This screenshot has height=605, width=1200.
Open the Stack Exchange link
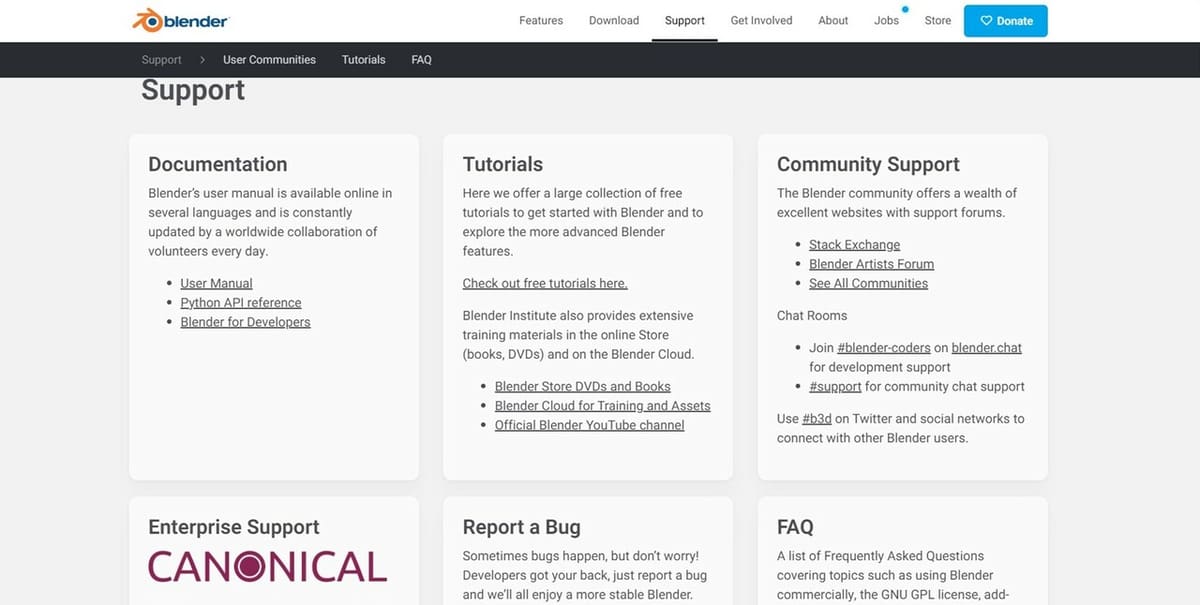tap(855, 245)
